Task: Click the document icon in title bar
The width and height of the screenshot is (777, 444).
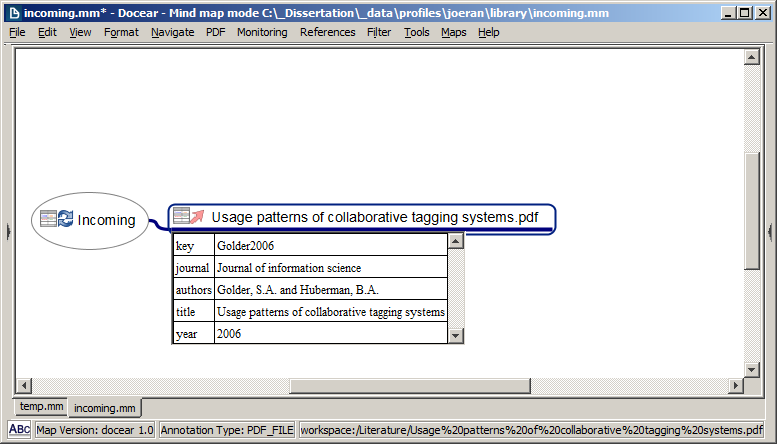Action: pyautogui.click(x=14, y=13)
